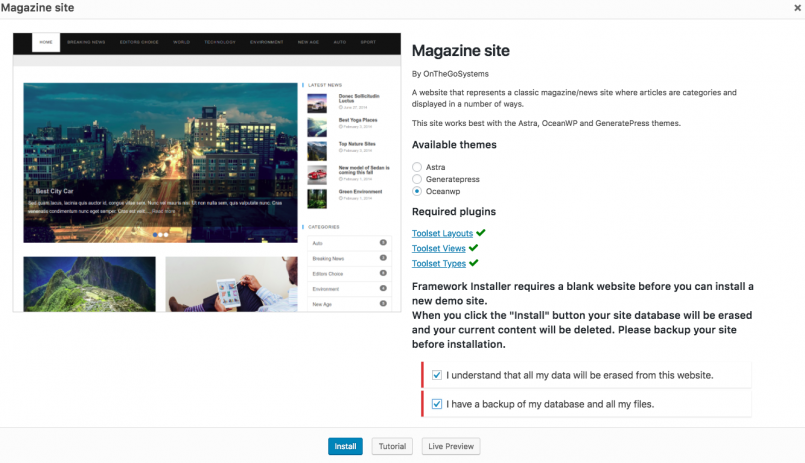Close the Magazine site dialog
The image size is (805, 463).
click(x=798, y=8)
